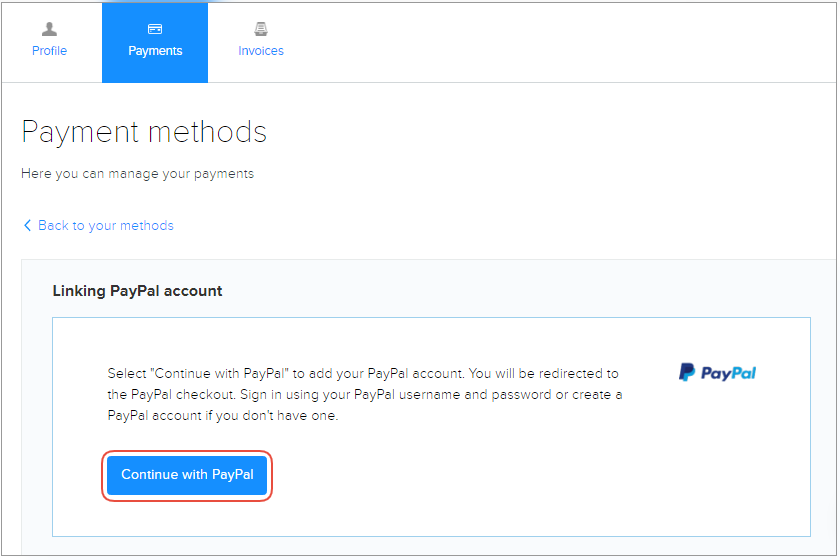This screenshot has height=560, width=840.
Task: Click the Linking PayPal account section title
Action: 137,291
